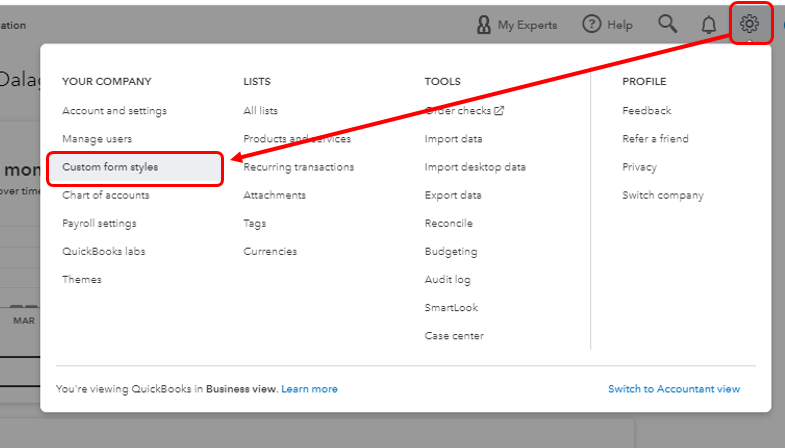Switch to Accountant view
This screenshot has height=448, width=785.
(674, 389)
